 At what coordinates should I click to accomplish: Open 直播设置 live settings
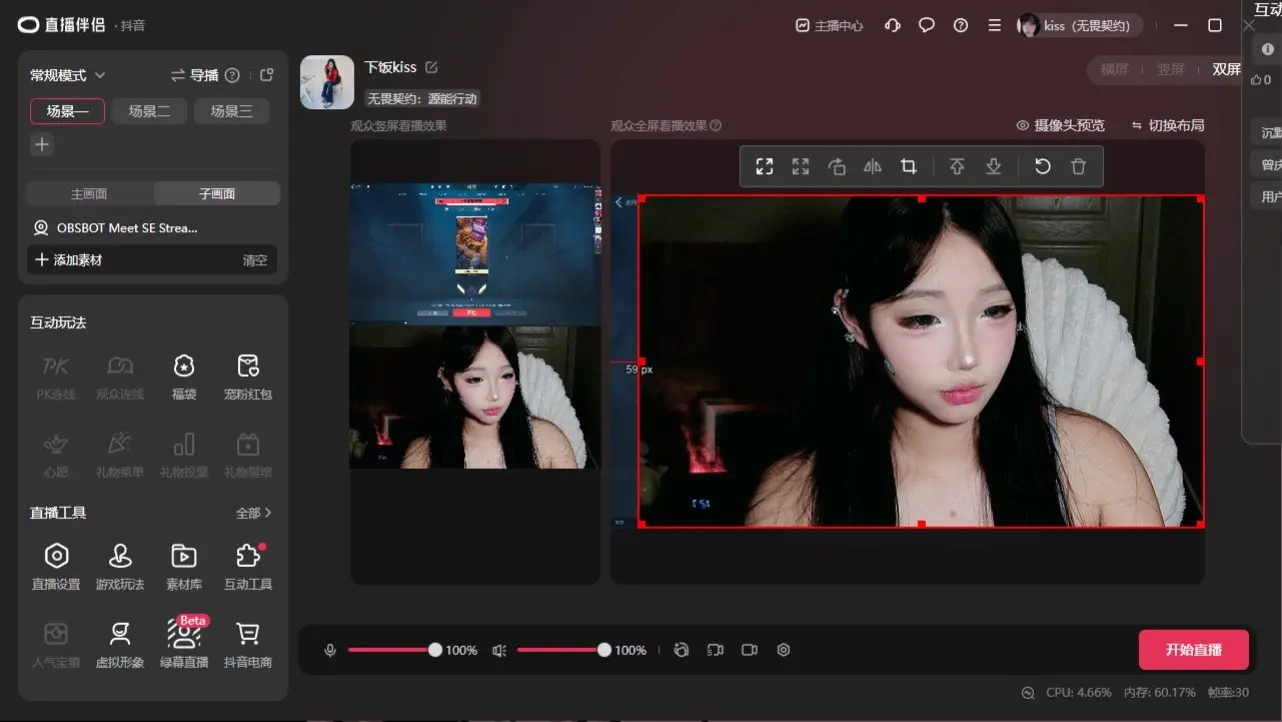[56, 566]
